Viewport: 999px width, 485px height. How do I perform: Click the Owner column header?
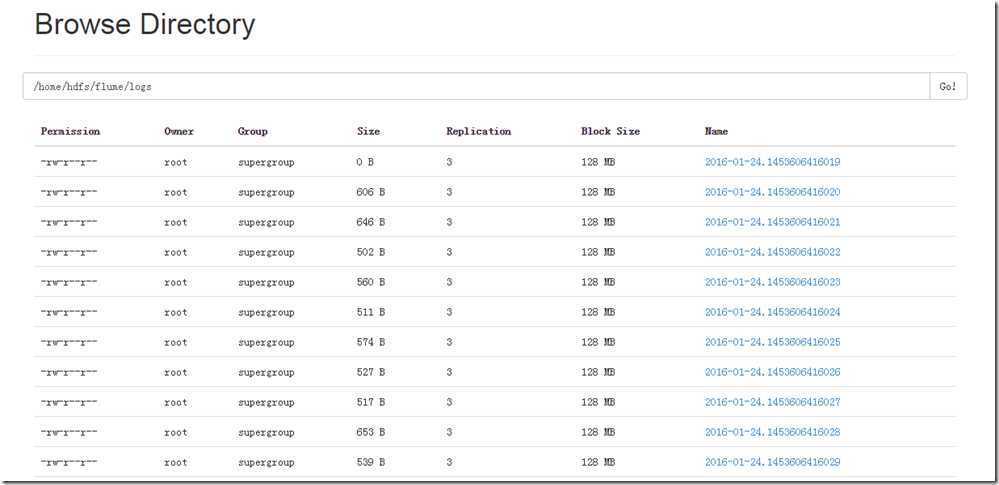(178, 131)
